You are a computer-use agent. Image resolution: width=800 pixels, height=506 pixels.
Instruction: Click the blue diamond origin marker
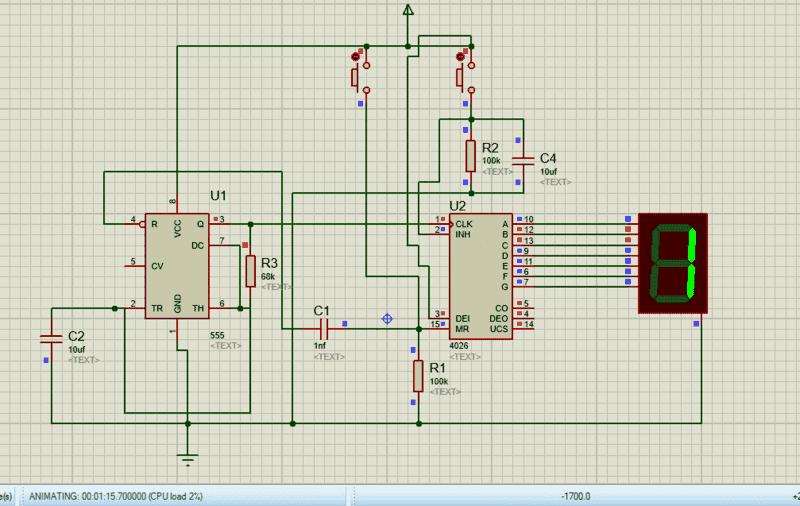point(387,319)
